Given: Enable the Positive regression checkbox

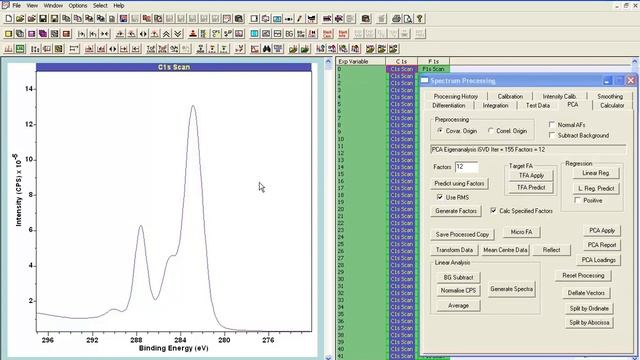Looking at the screenshot, I should [x=578, y=200].
